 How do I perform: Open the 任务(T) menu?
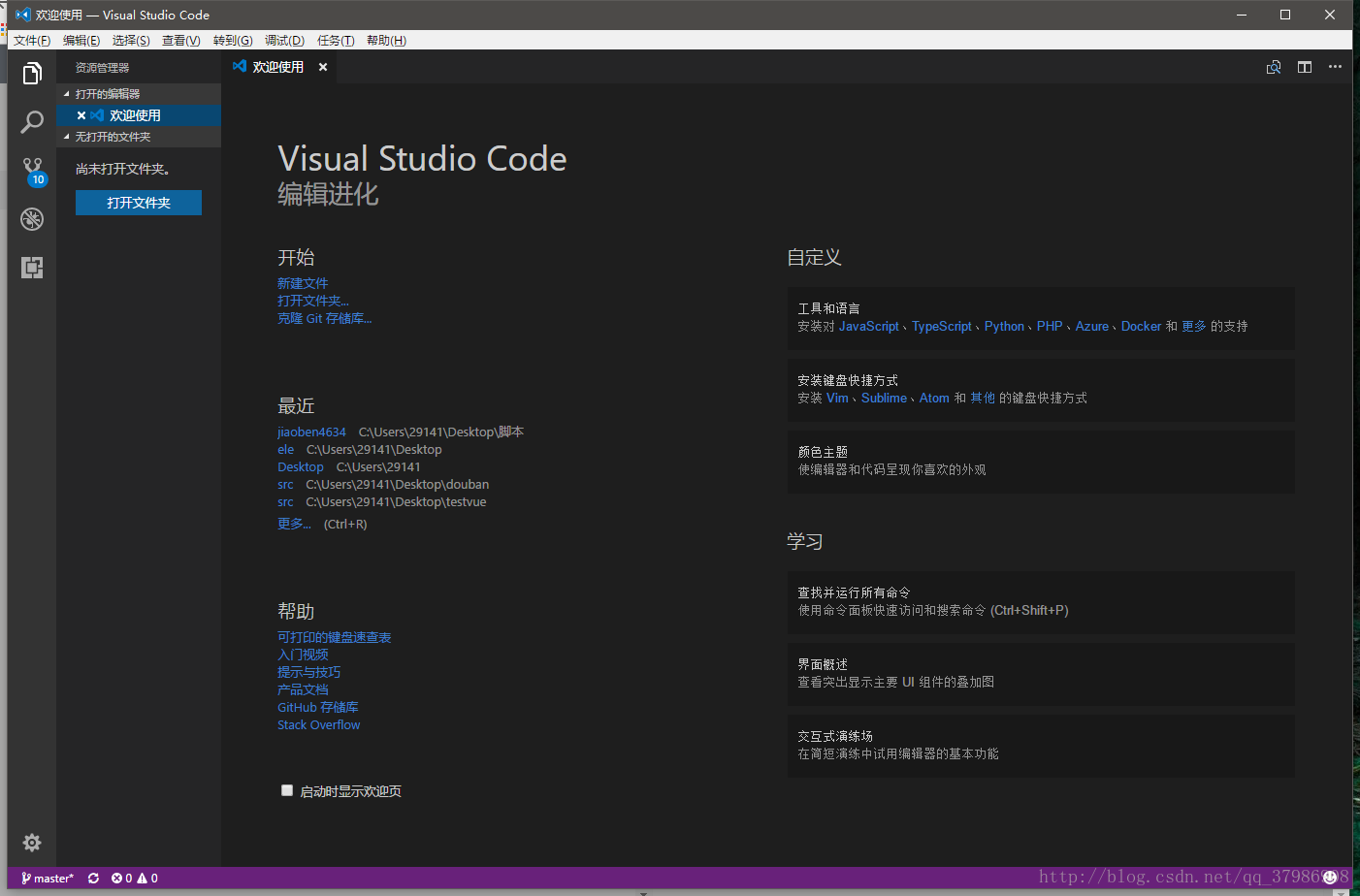[x=336, y=41]
